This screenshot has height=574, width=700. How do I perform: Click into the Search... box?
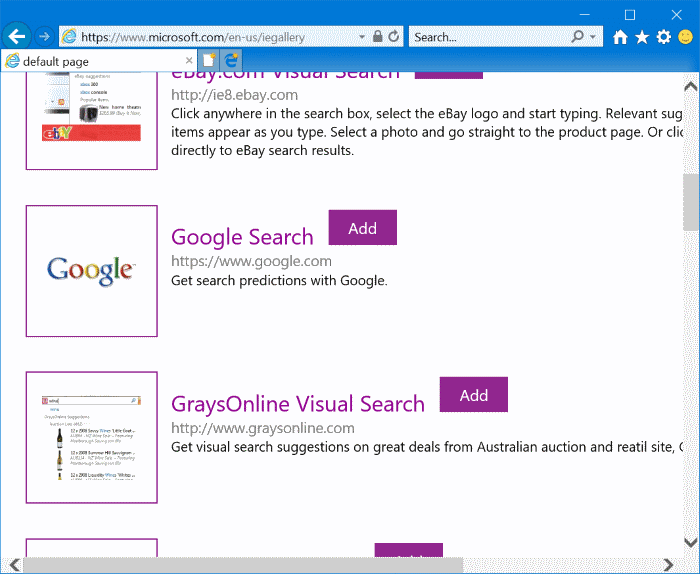490,37
